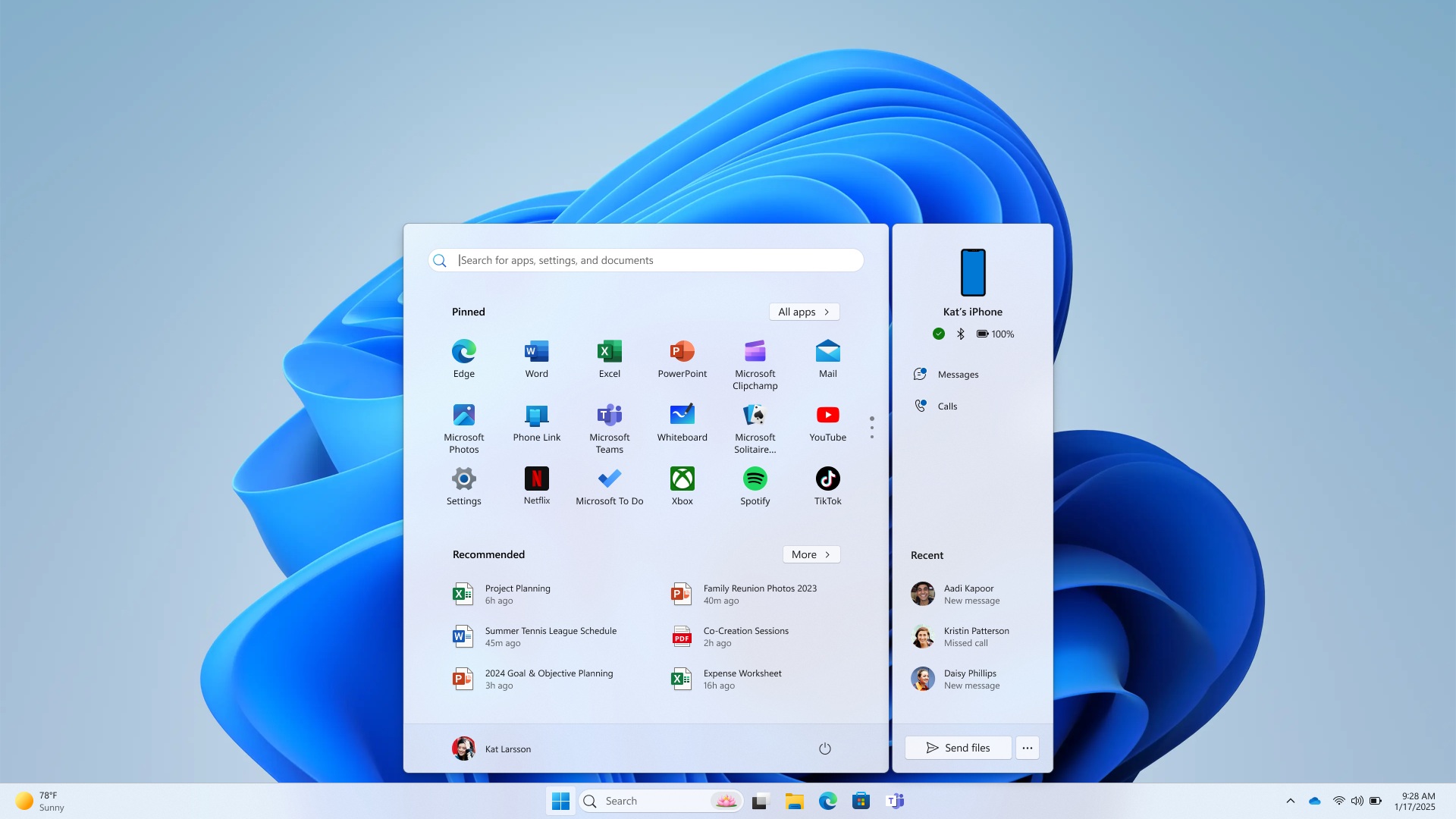Open Microsoft Edge browser

pos(463,350)
